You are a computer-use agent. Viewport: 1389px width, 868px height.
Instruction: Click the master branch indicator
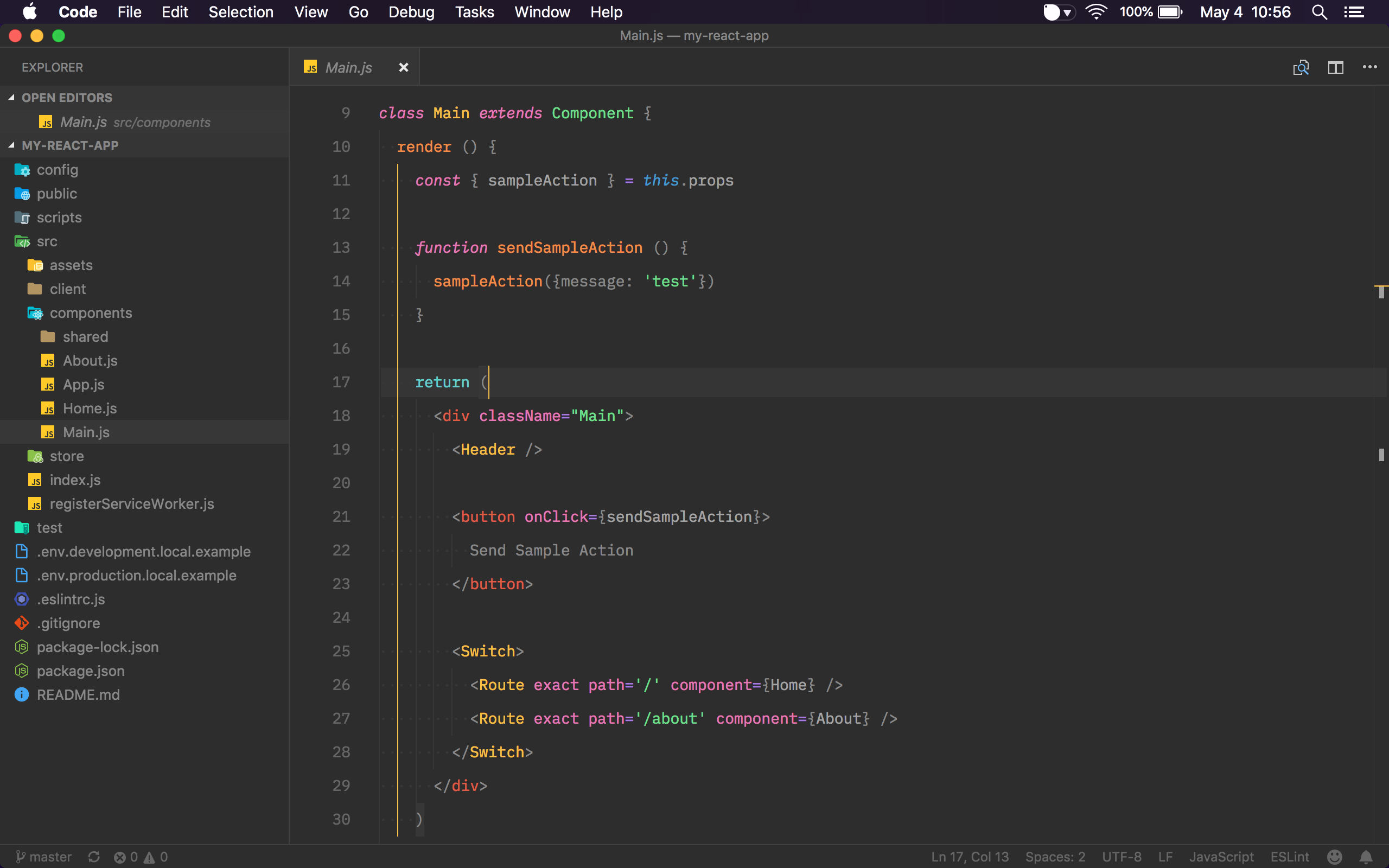pos(43,857)
